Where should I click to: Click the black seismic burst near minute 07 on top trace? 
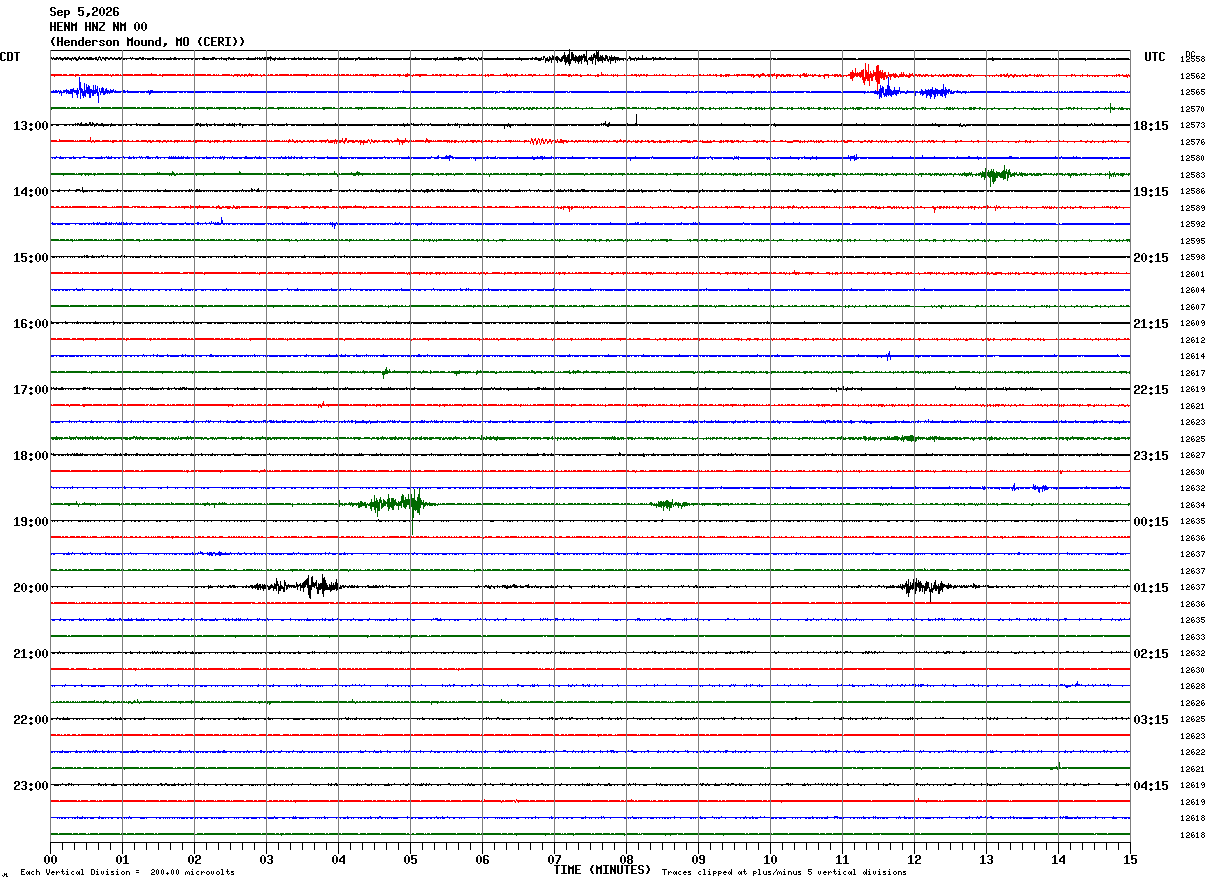(x=583, y=58)
